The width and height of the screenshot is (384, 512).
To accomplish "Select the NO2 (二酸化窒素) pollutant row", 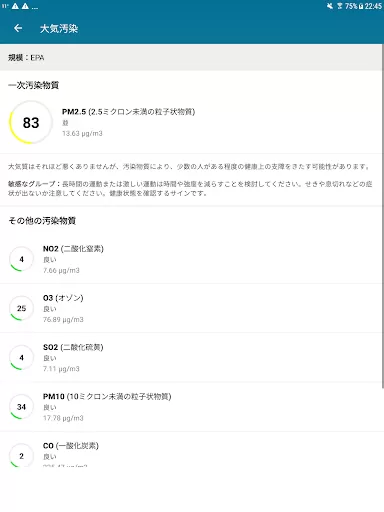I will click(x=191, y=259).
